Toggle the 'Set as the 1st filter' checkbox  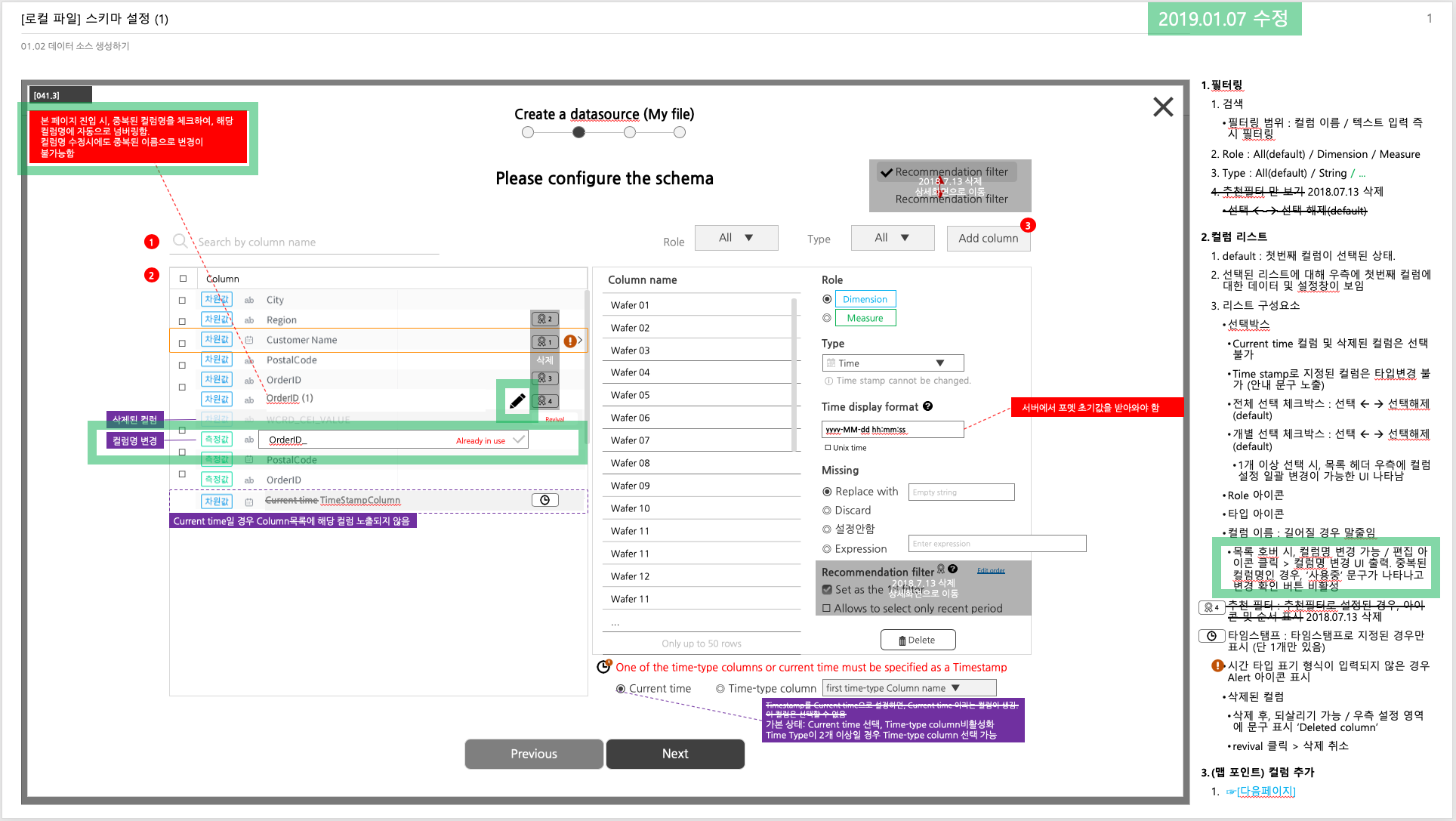827,589
